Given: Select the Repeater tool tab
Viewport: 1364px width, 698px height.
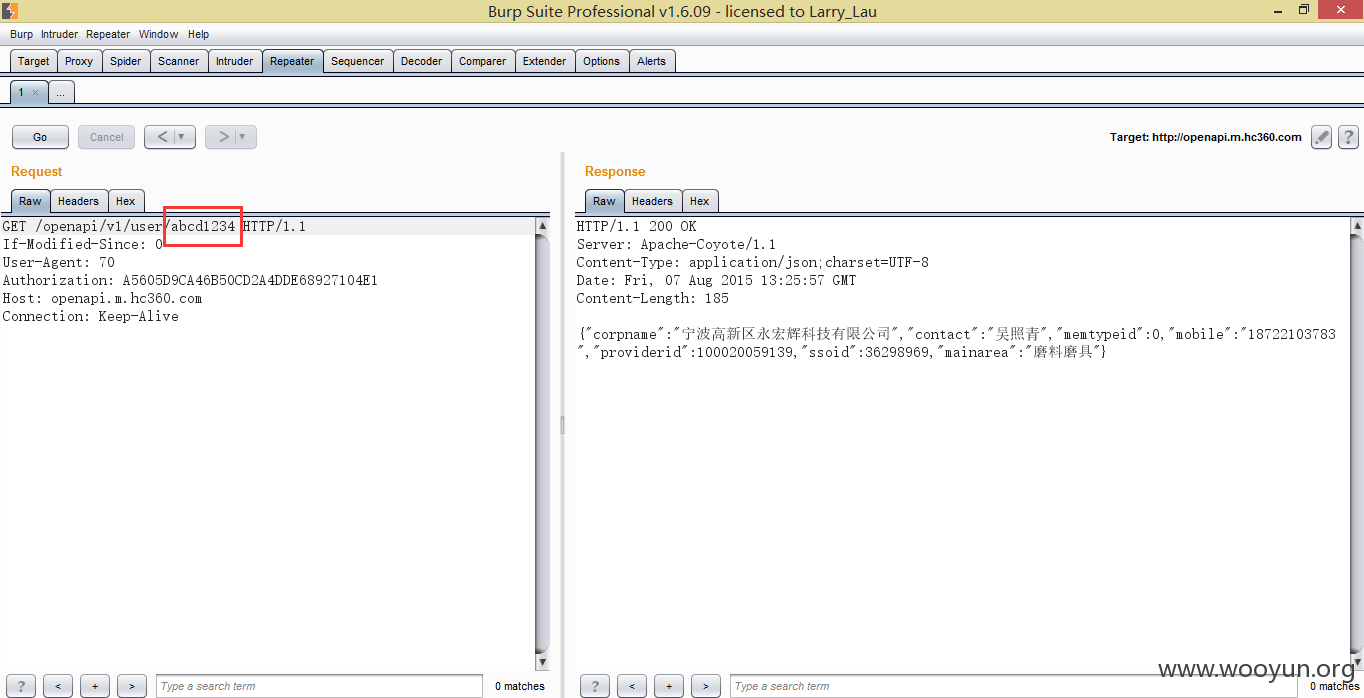Looking at the screenshot, I should [x=292, y=61].
